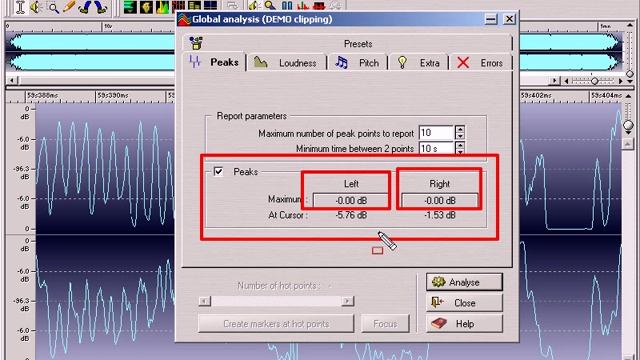Click the Focus button
This screenshot has height=360, width=640.
(385, 324)
